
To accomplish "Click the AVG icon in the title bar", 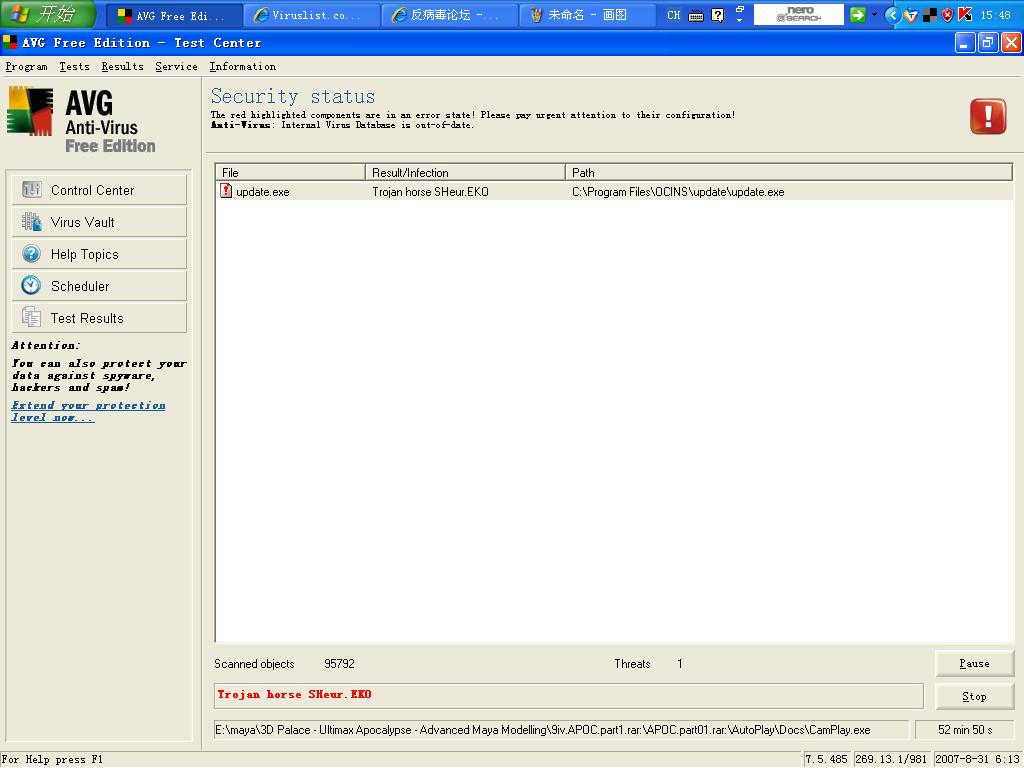I will pos(10,42).
